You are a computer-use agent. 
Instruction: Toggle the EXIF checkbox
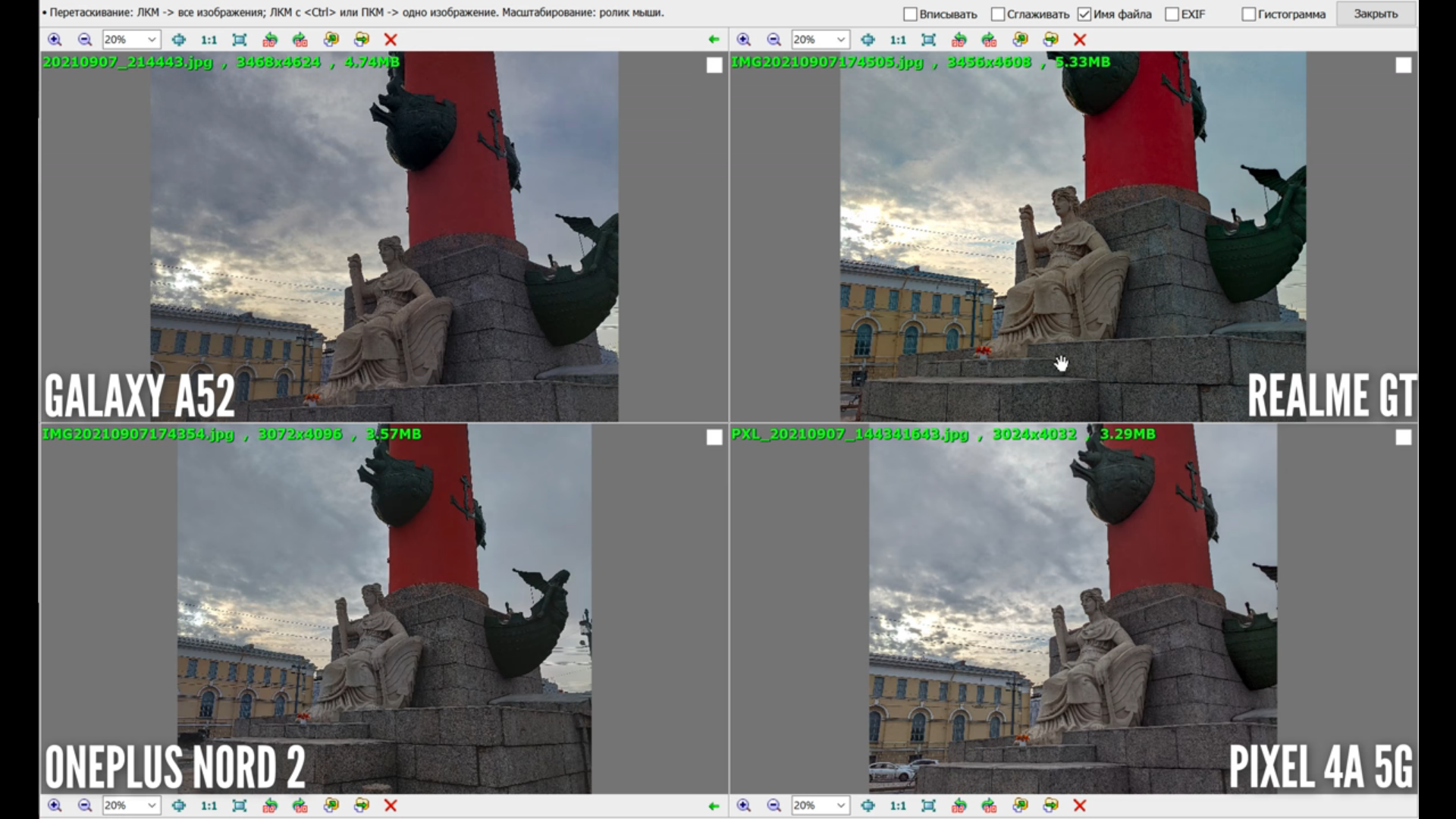[1172, 14]
